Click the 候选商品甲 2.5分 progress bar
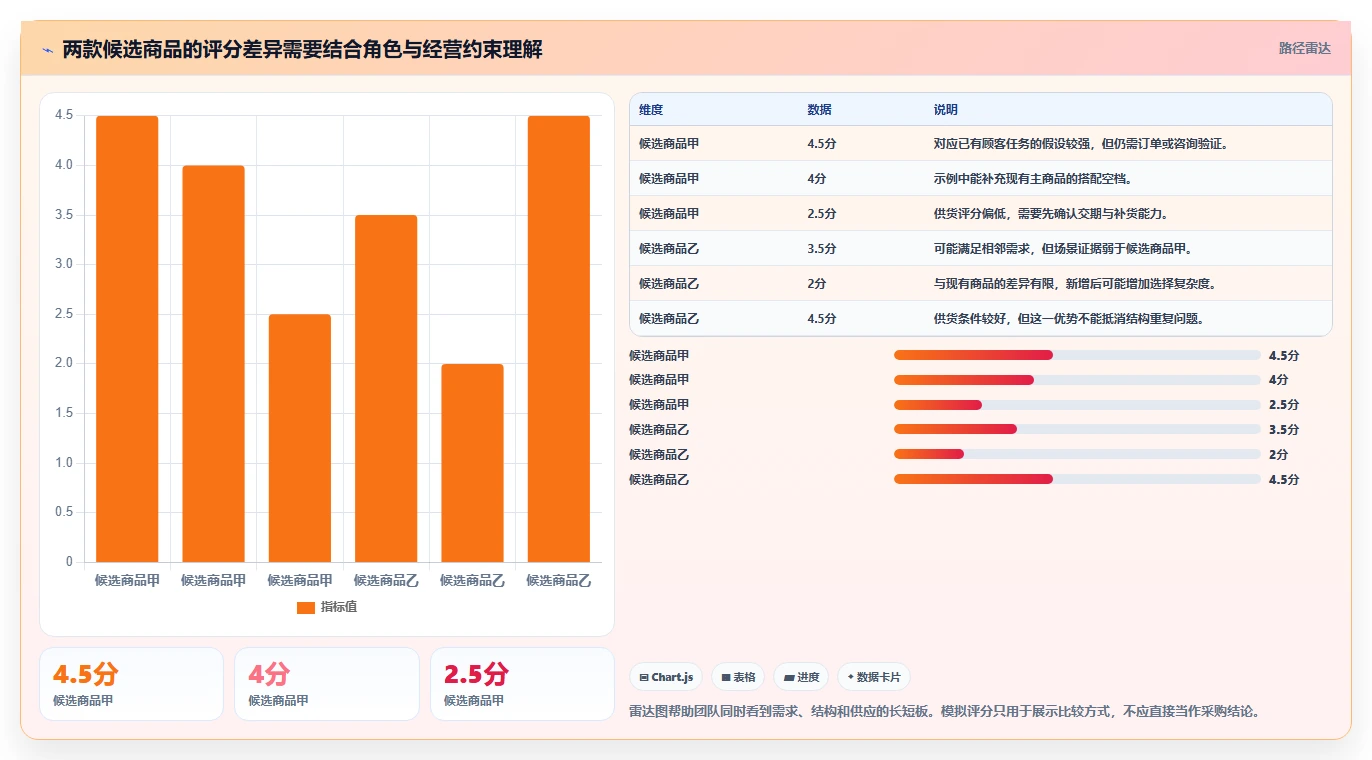Image resolution: width=1372 pixels, height=760 pixels. tap(1077, 405)
